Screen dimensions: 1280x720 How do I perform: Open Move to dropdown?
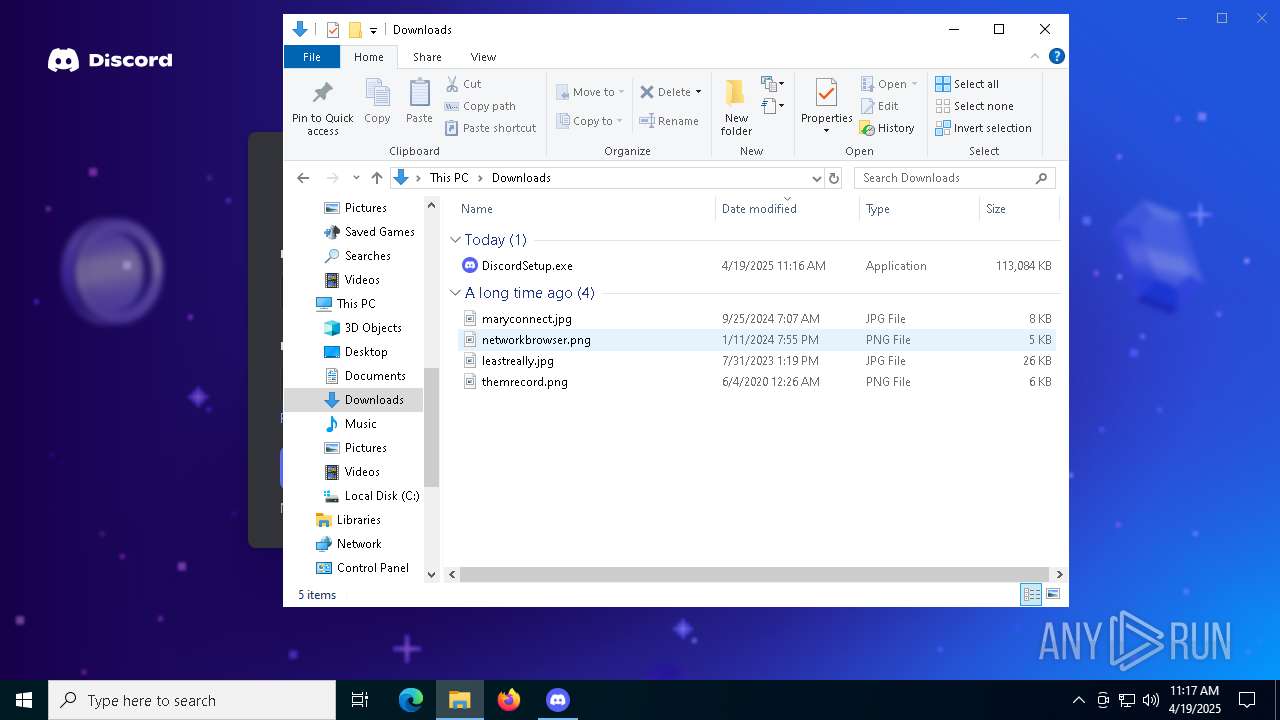click(590, 92)
